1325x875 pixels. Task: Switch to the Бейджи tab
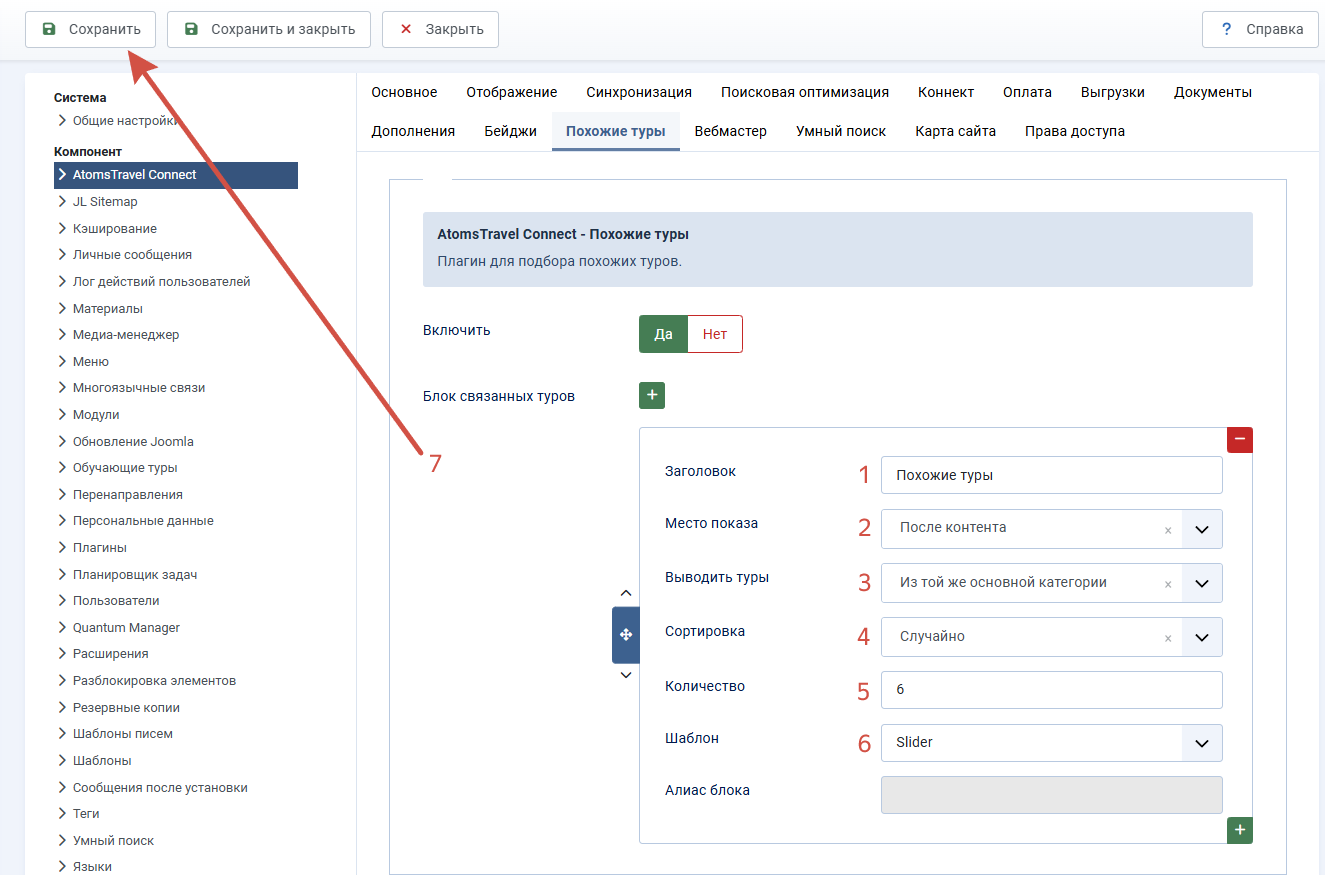tap(511, 131)
